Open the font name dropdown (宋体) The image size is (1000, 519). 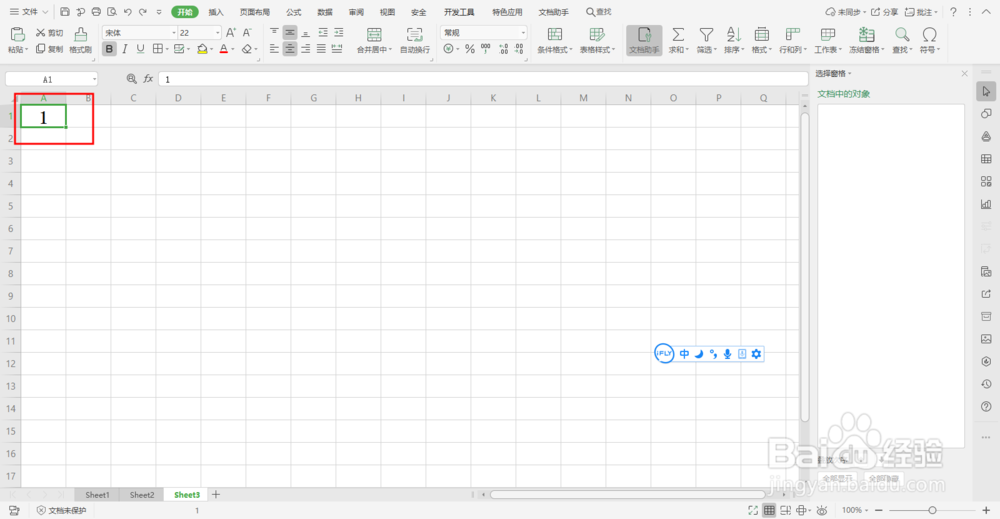point(174,33)
